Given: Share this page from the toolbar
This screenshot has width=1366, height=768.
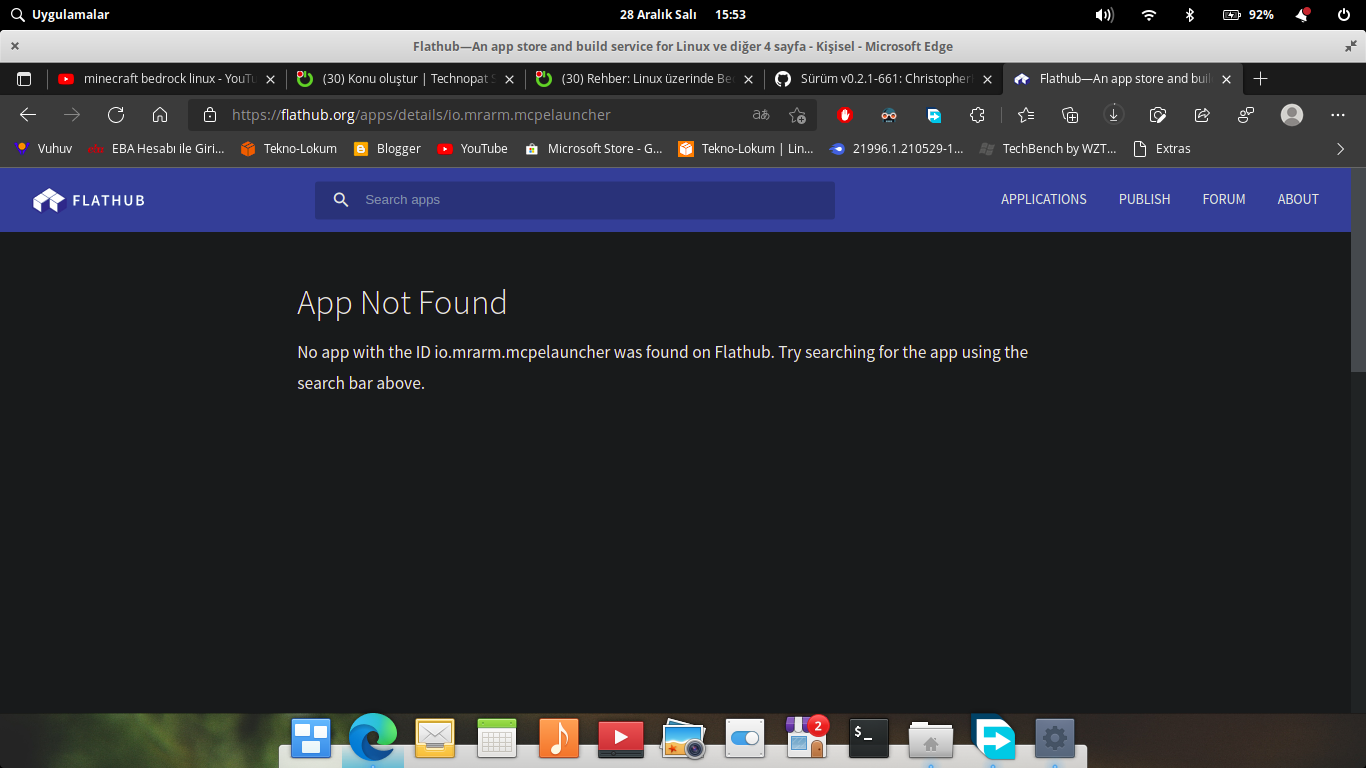Looking at the screenshot, I should tap(1202, 115).
